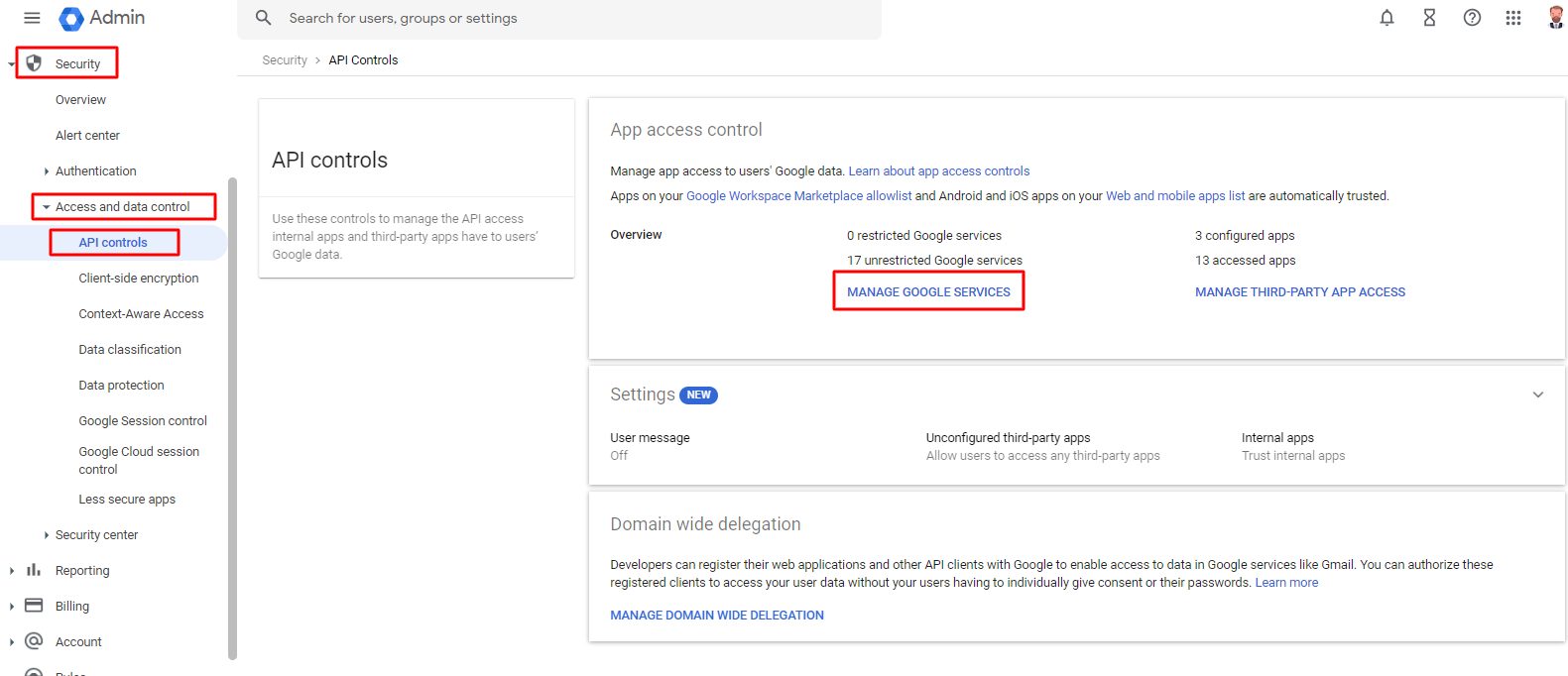Click '0 restricted Google services' text
The width and height of the screenshot is (1568, 676).
924,236
